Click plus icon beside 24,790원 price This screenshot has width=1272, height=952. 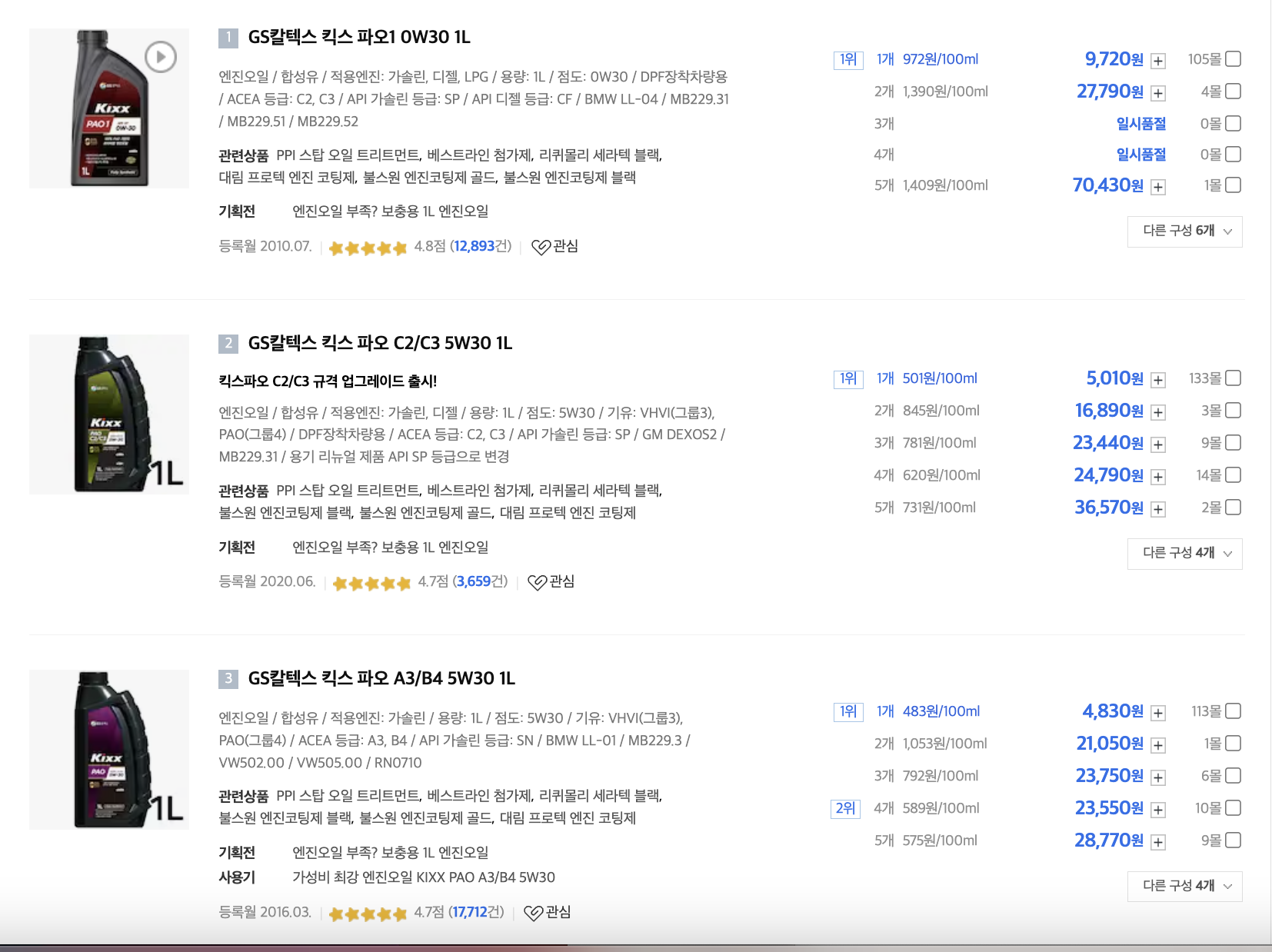pos(1158,477)
